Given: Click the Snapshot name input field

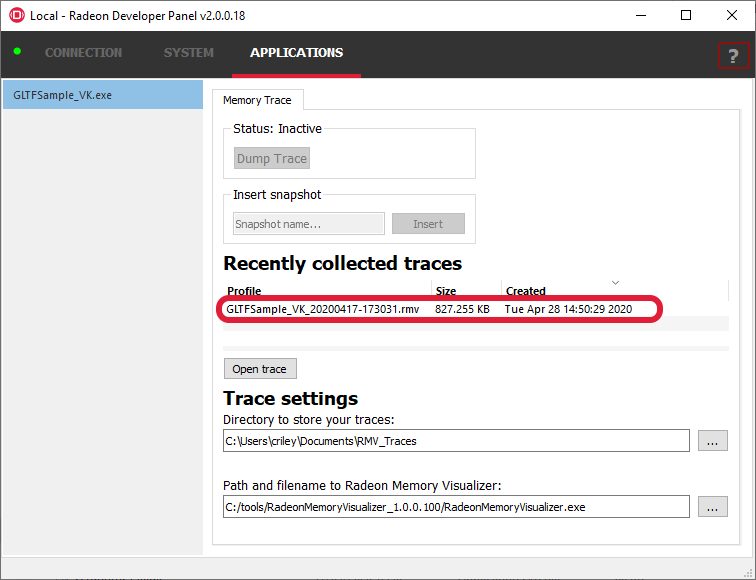Looking at the screenshot, I should (x=308, y=224).
